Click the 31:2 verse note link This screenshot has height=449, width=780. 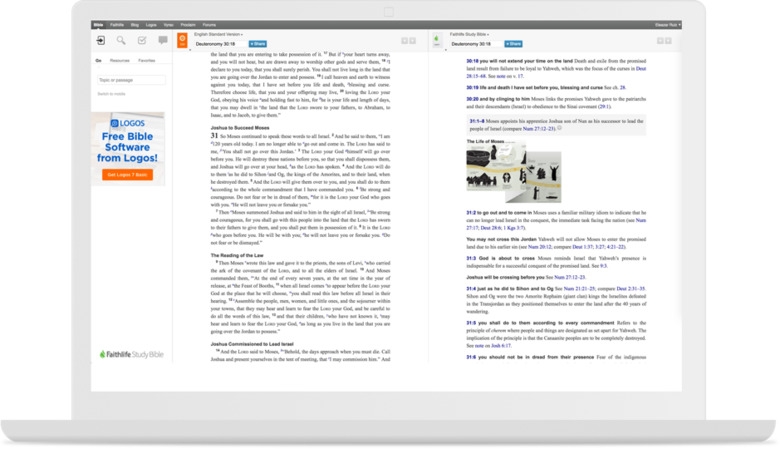[471, 213]
